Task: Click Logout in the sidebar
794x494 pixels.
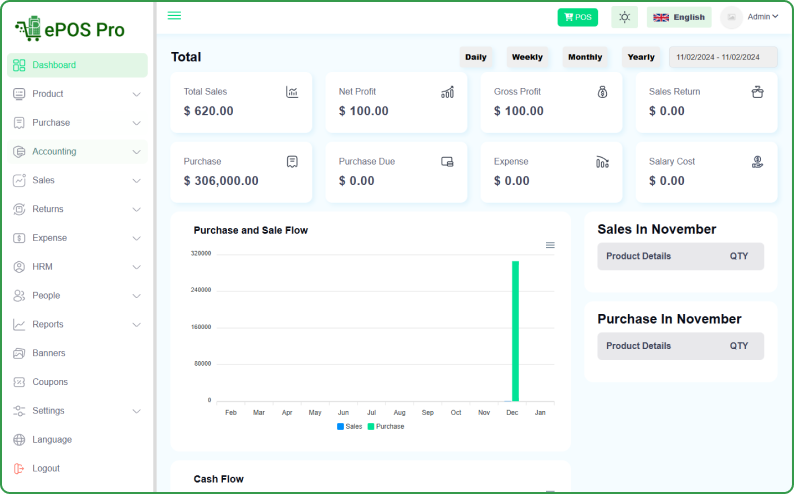Action: (46, 468)
